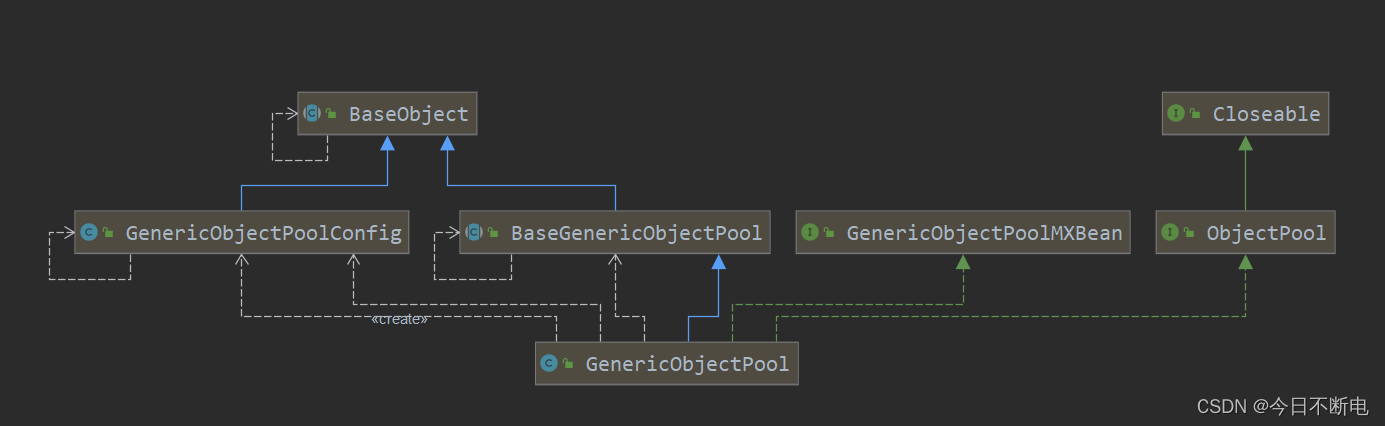Click the ObjectPool interface icon
1385x426 pixels.
pyautogui.click(x=1170, y=233)
